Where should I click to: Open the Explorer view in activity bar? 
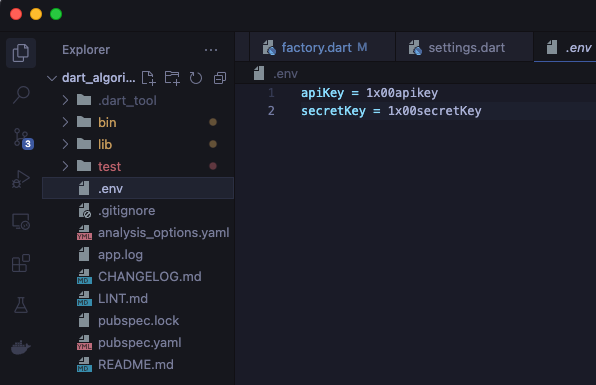[x=21, y=53]
